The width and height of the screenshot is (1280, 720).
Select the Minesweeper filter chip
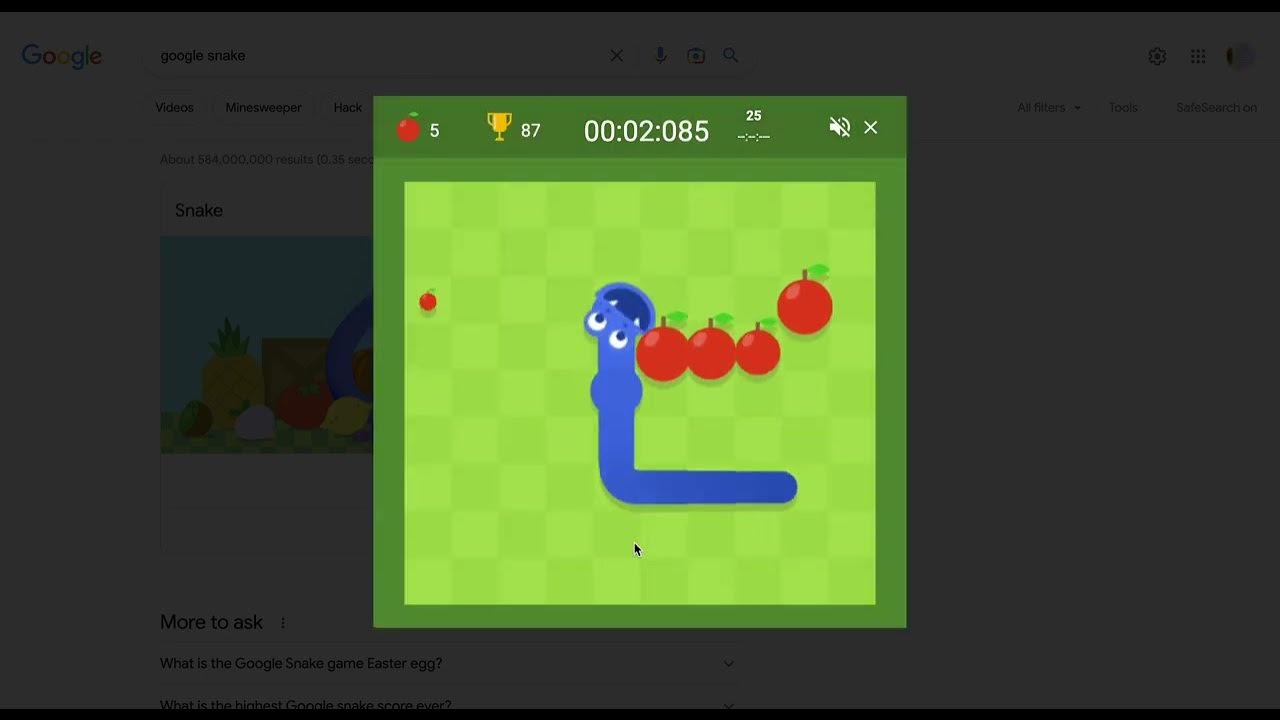coord(263,108)
